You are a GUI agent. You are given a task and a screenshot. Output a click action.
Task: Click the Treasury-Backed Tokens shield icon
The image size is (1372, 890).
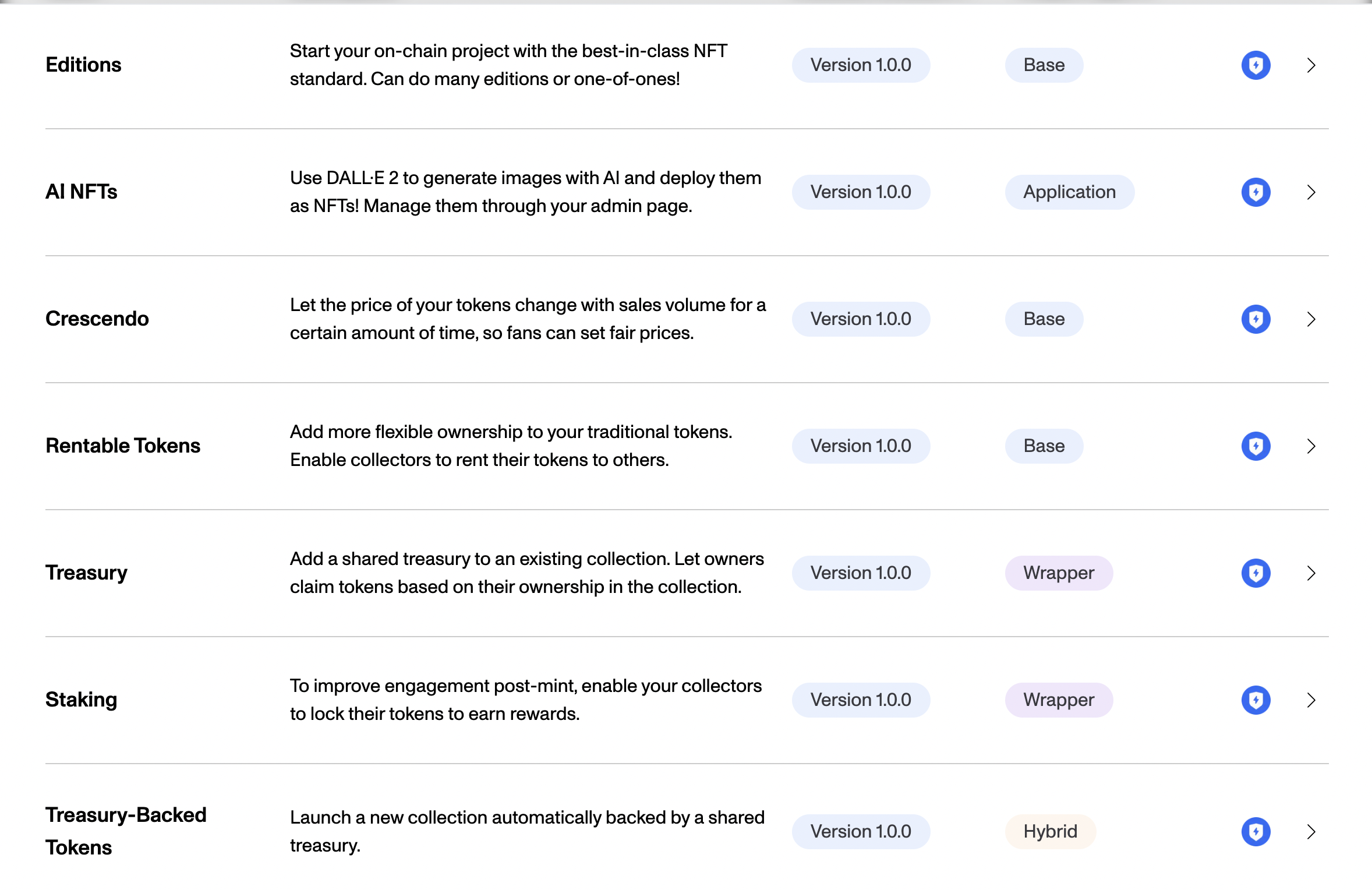point(1256,832)
